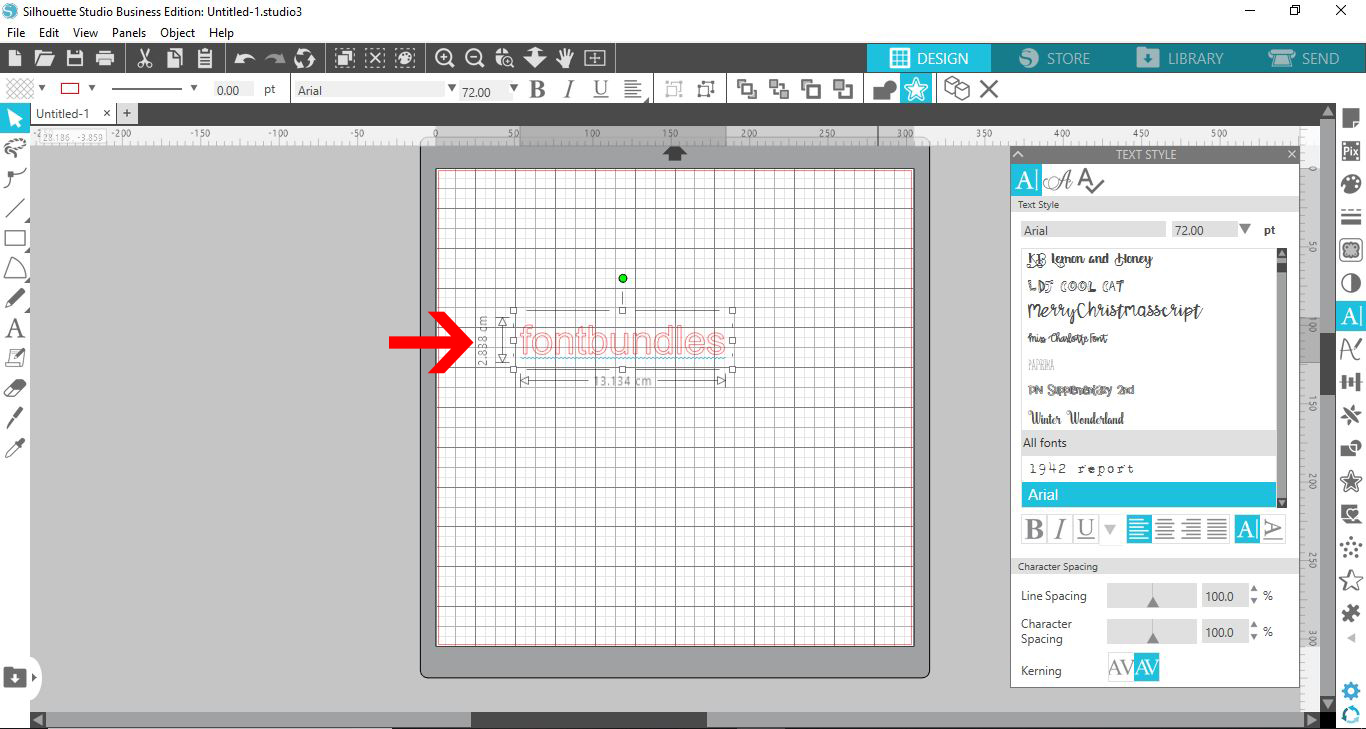This screenshot has height=729, width=1366.
Task: Set full justify alignment in panel
Action: point(1217,529)
